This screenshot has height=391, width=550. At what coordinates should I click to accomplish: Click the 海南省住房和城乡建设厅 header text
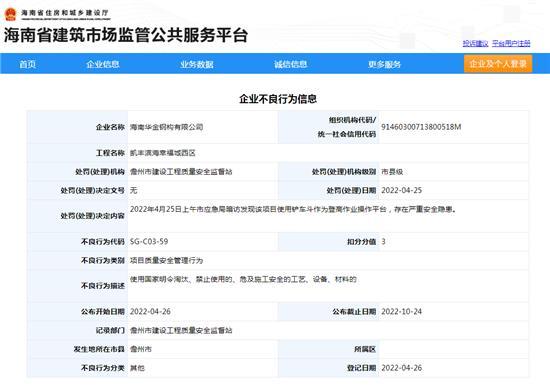pyautogui.click(x=65, y=13)
